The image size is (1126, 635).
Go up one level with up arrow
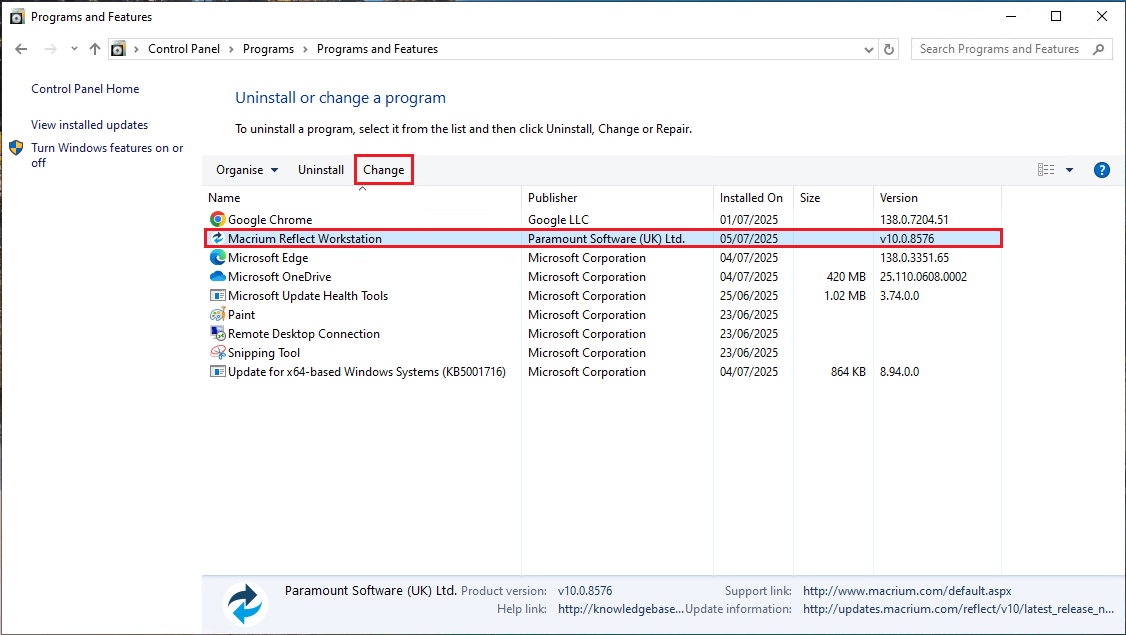click(95, 49)
